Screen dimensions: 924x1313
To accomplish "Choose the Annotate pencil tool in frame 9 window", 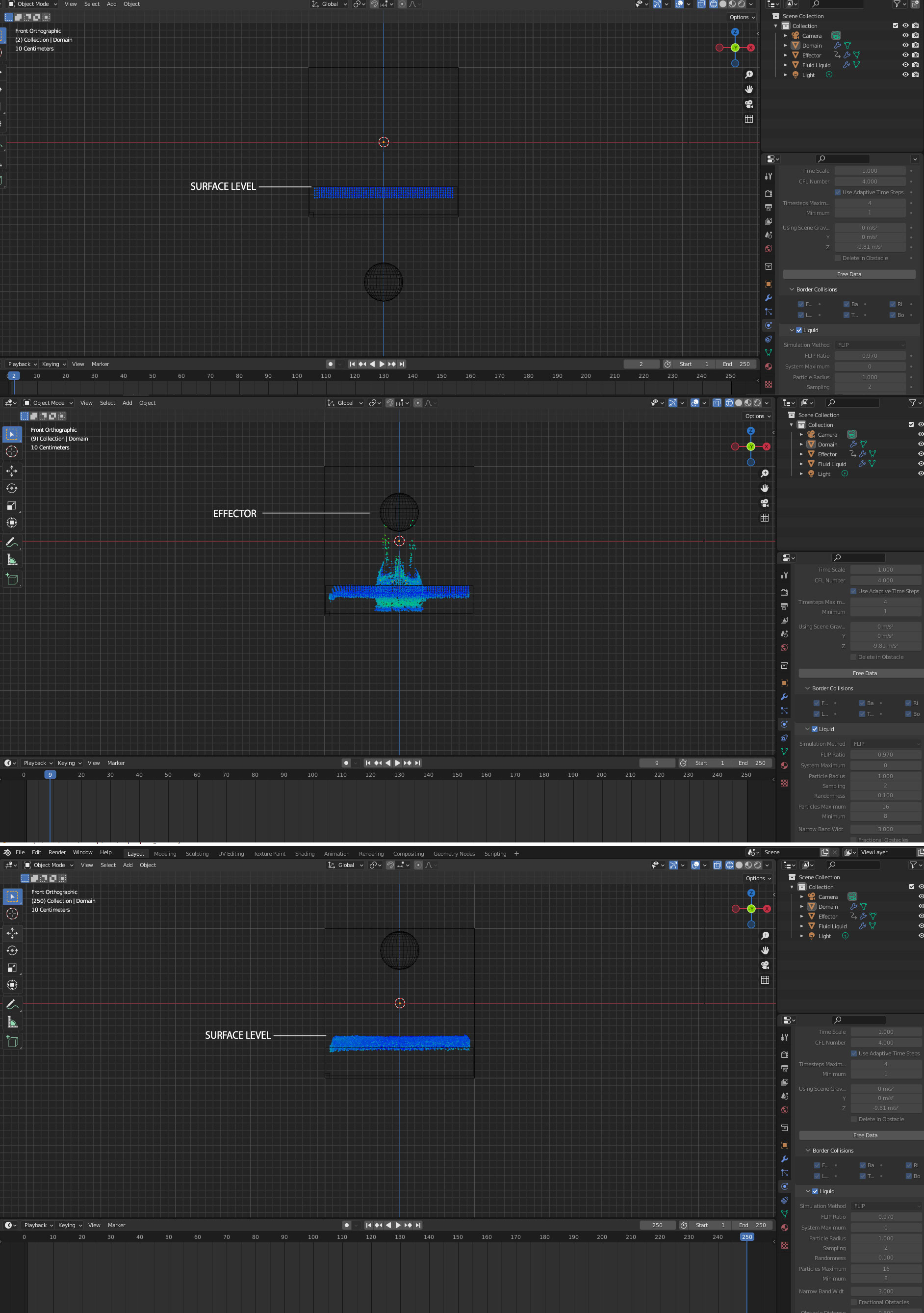I will click(x=12, y=542).
